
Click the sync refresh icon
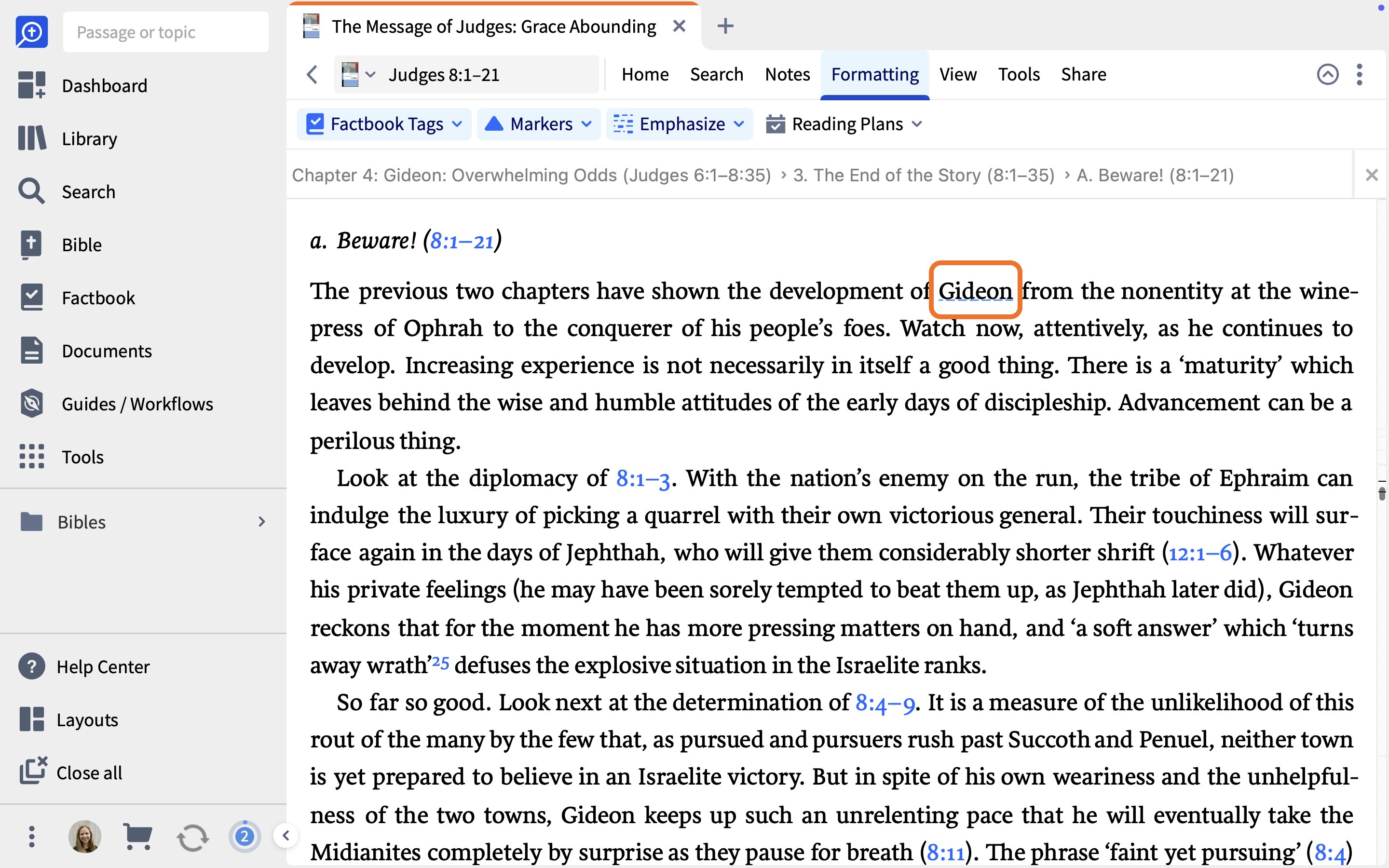(192, 837)
